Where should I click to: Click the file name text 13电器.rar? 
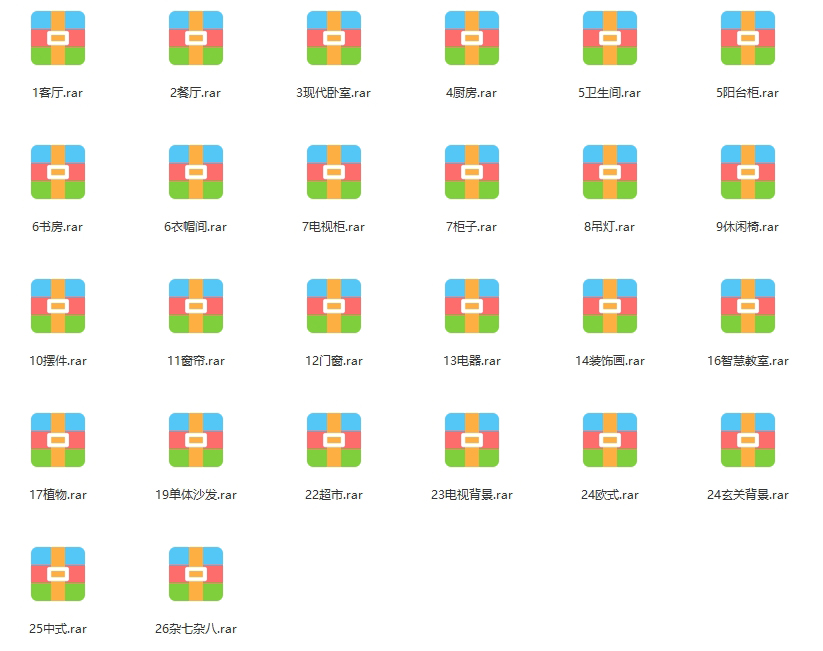[x=472, y=361]
